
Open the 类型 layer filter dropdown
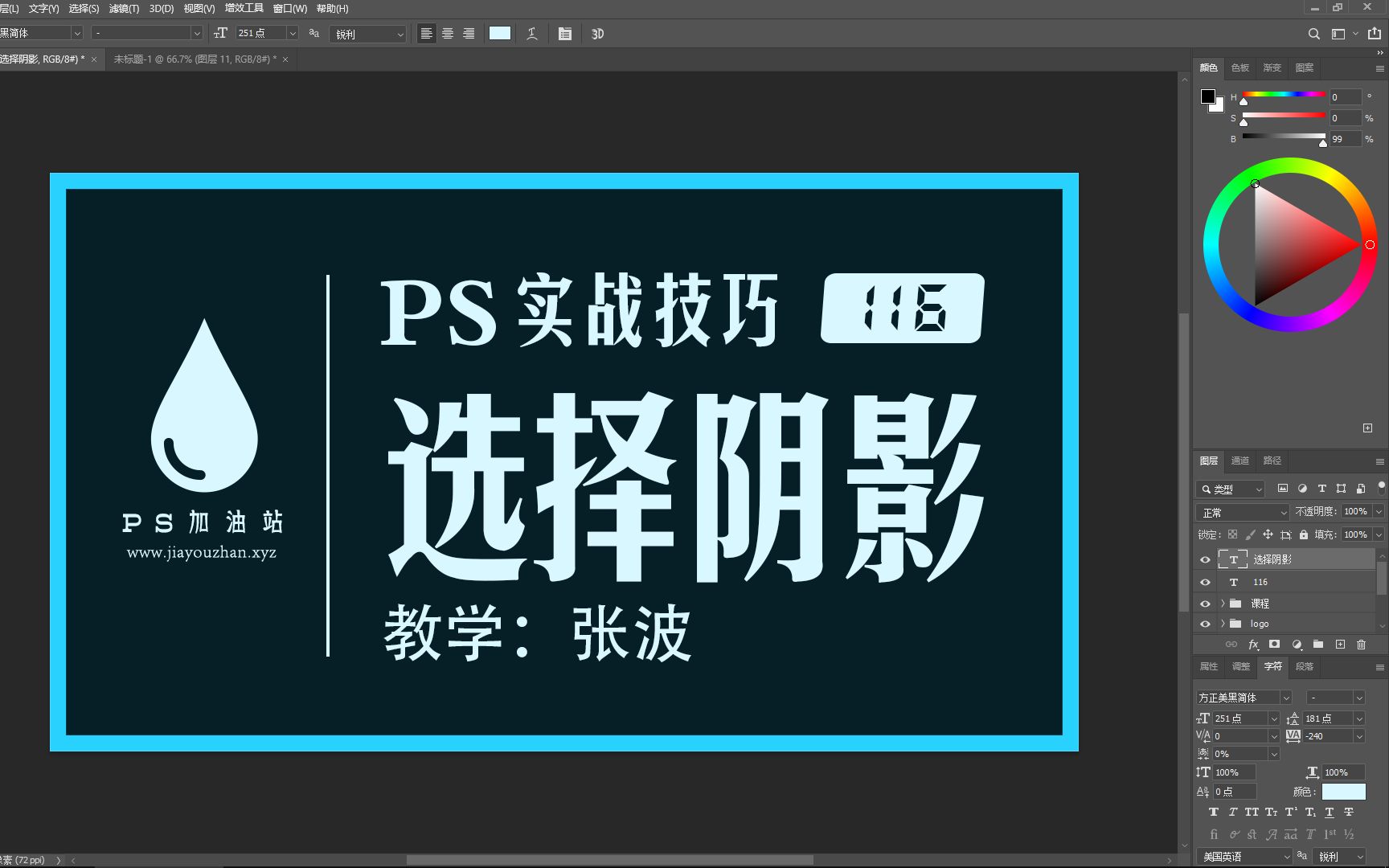pyautogui.click(x=1231, y=489)
